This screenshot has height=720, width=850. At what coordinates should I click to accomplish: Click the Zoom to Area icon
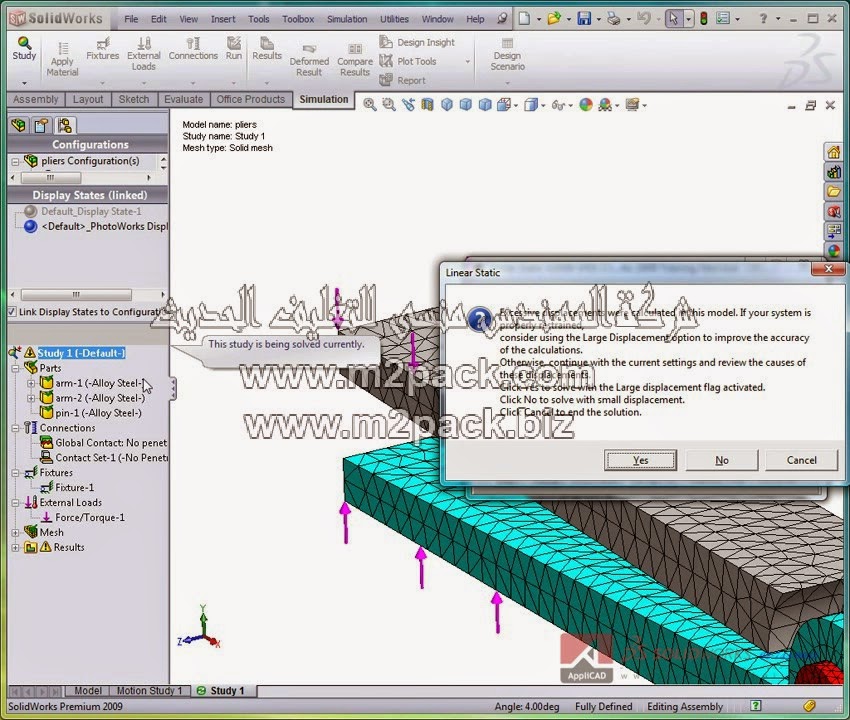pos(389,105)
